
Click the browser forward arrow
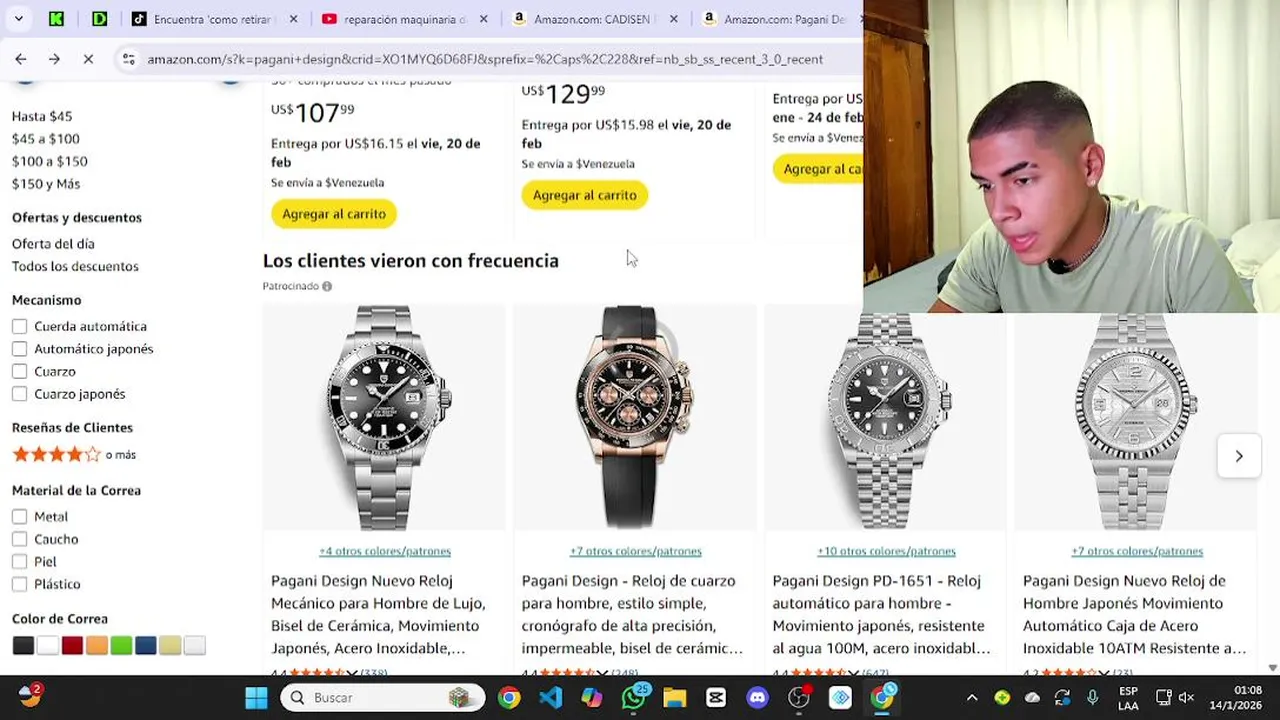pos(54,59)
